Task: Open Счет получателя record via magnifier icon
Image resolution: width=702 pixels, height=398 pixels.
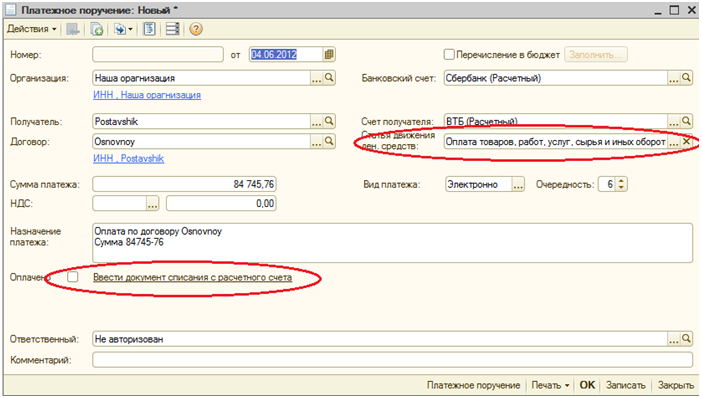Action: 686,121
